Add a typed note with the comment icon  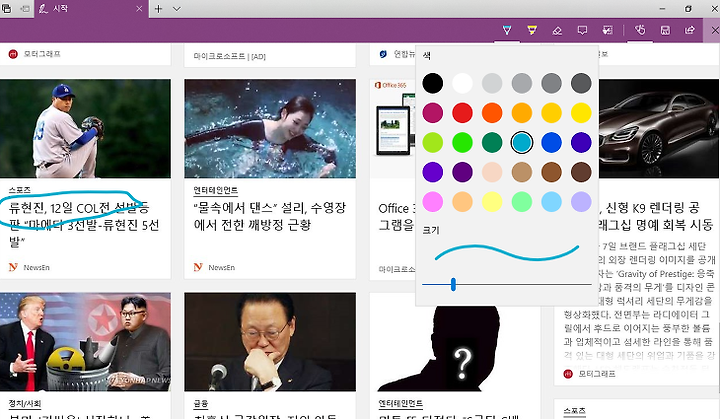(582, 30)
